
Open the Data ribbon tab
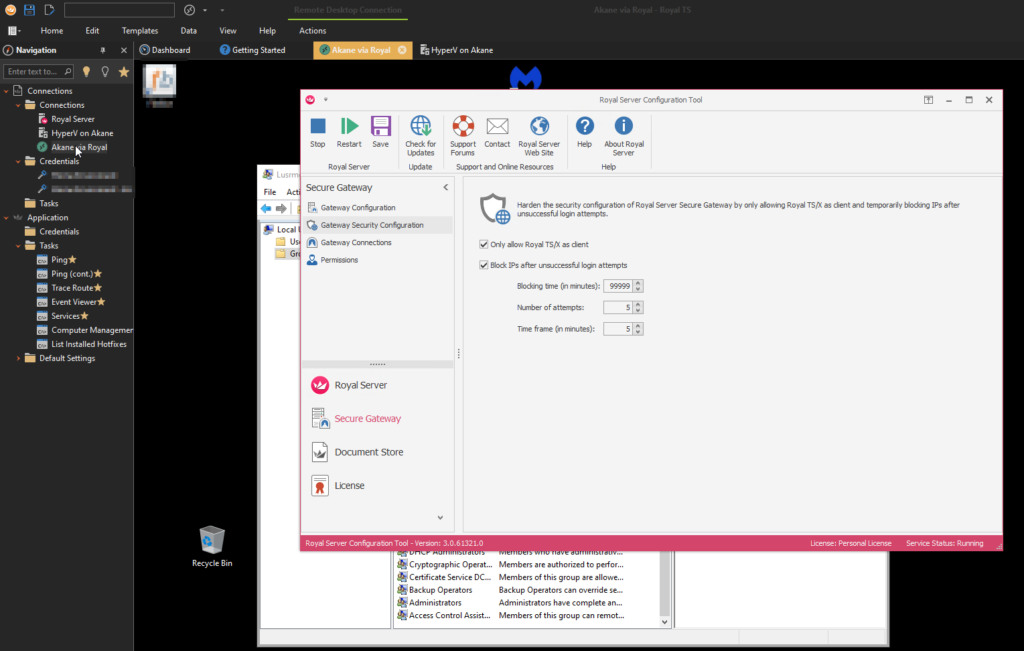[189, 31]
